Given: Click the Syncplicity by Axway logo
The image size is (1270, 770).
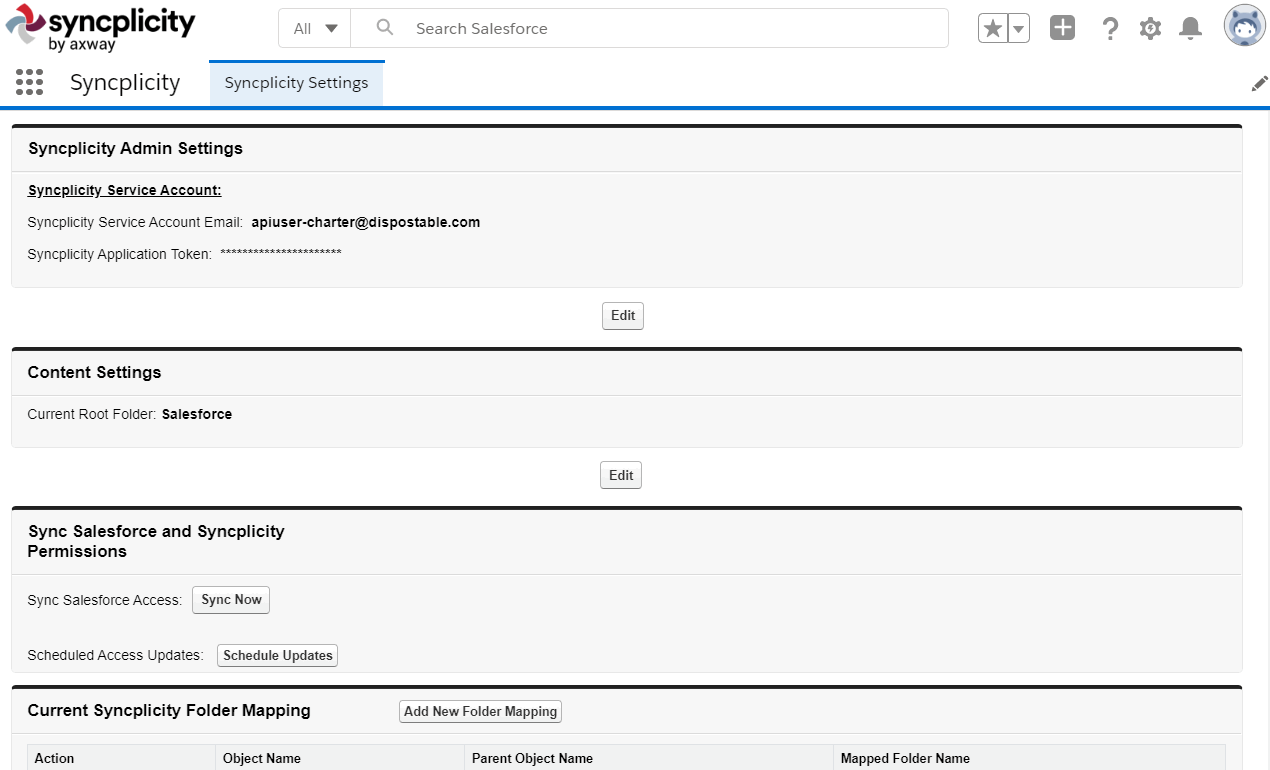Looking at the screenshot, I should pyautogui.click(x=100, y=27).
